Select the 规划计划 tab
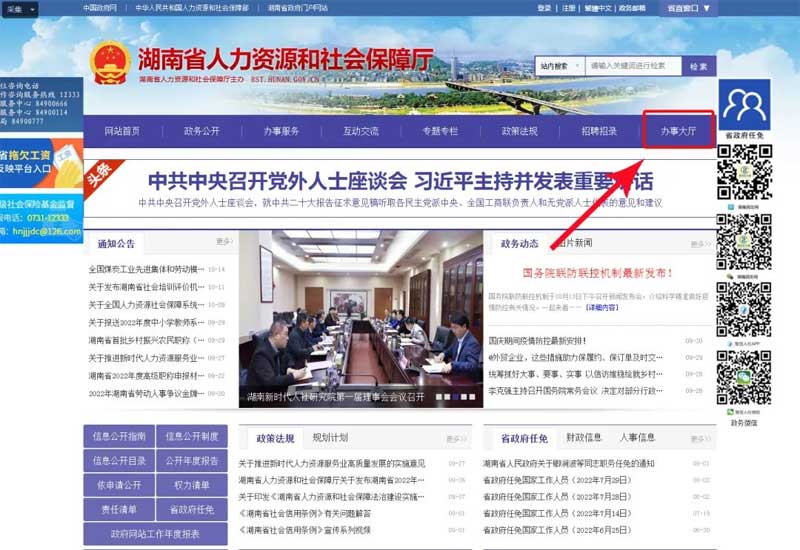This screenshot has width=800, height=550. pos(330,438)
